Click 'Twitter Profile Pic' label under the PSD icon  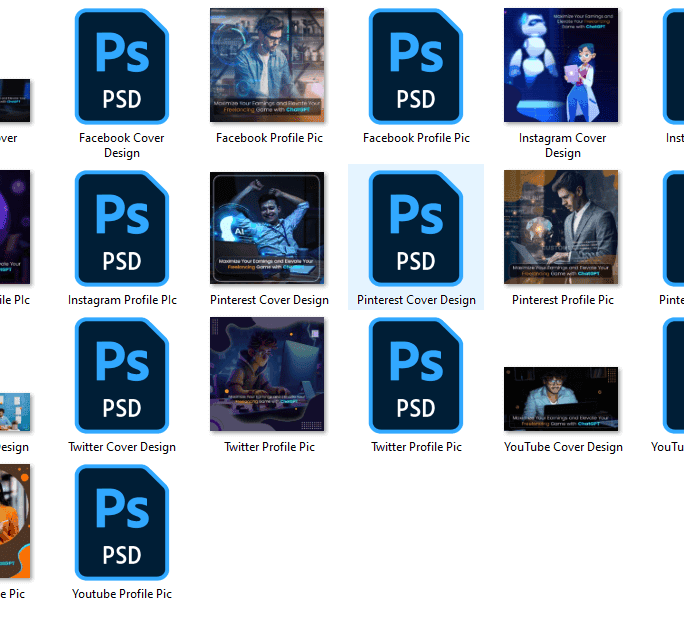416,447
